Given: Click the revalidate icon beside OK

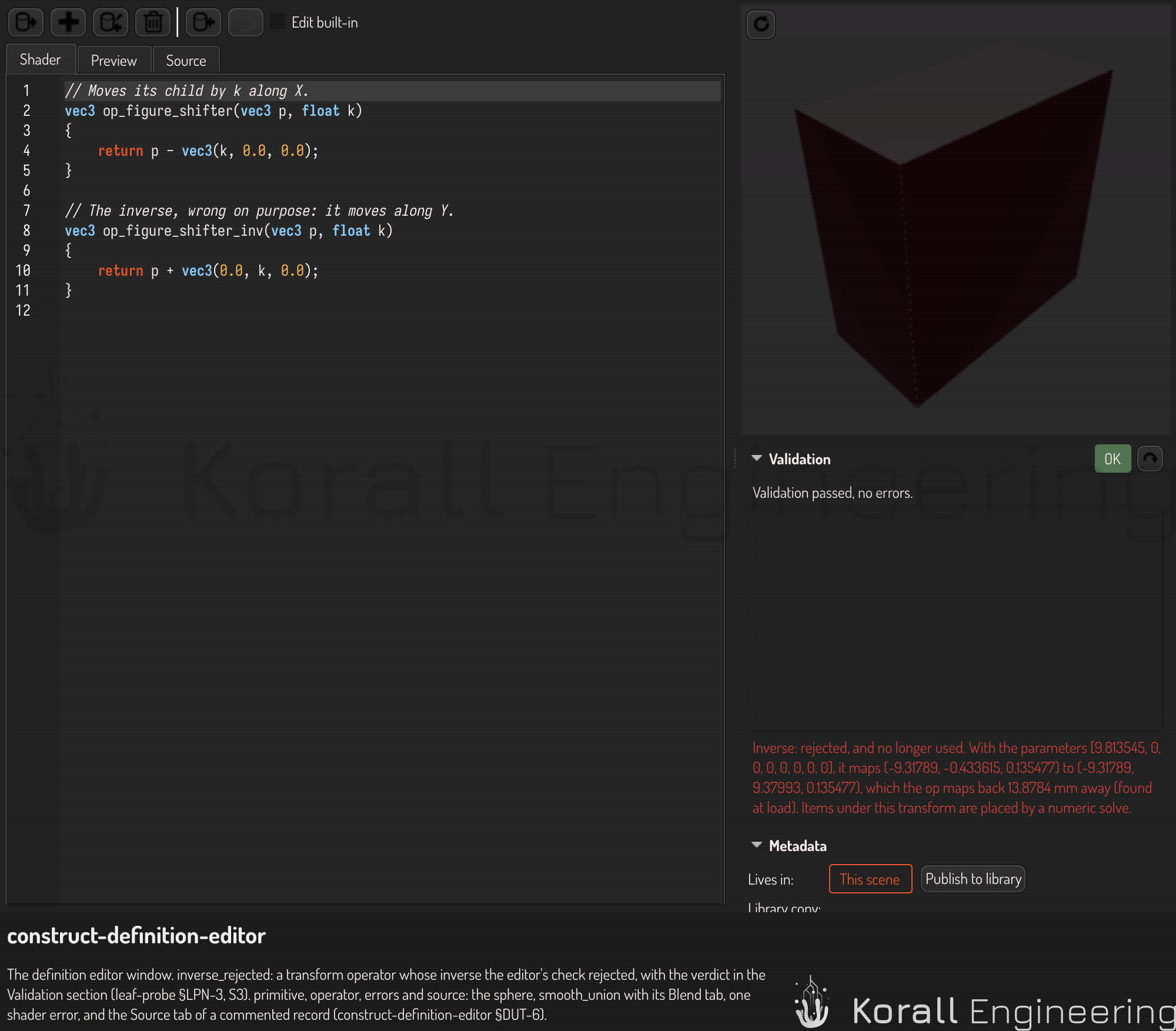Looking at the screenshot, I should pyautogui.click(x=1150, y=458).
